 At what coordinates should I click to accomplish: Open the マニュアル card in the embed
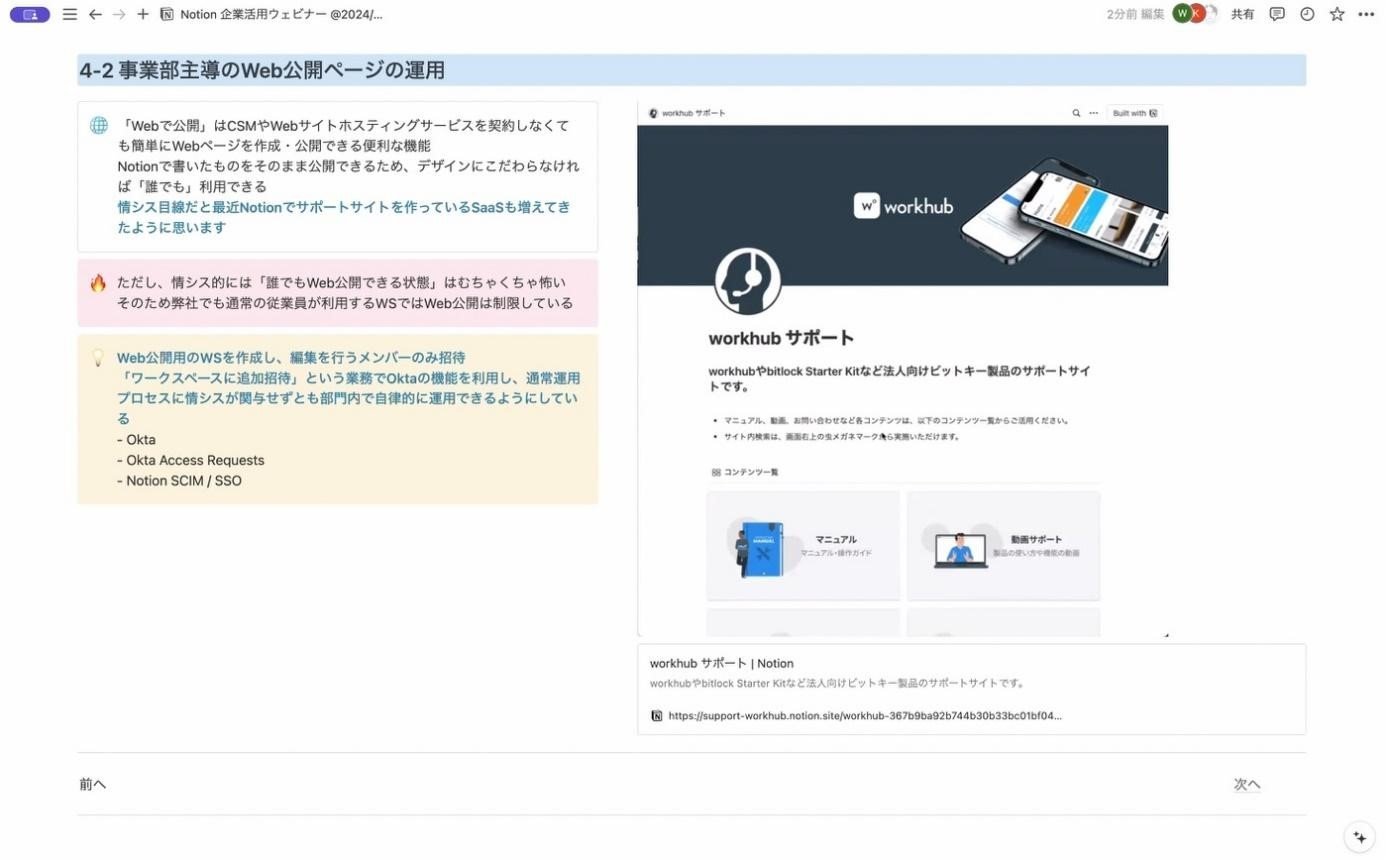803,545
